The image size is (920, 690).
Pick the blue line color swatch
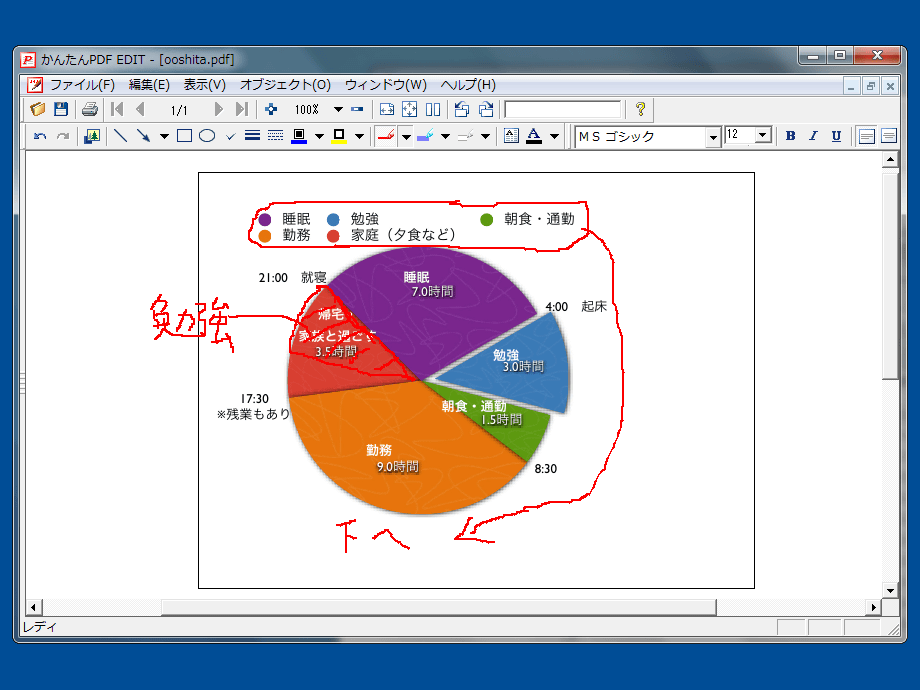[x=299, y=136]
